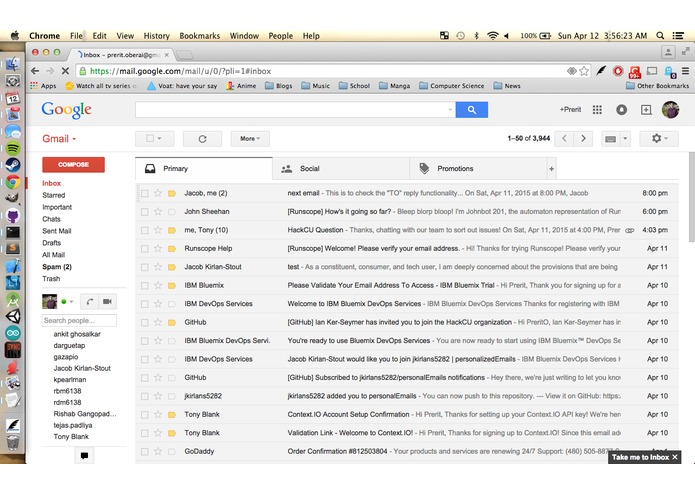The width and height of the screenshot is (695, 494).
Task: Bookmark this page star icon
Action: tap(584, 71)
